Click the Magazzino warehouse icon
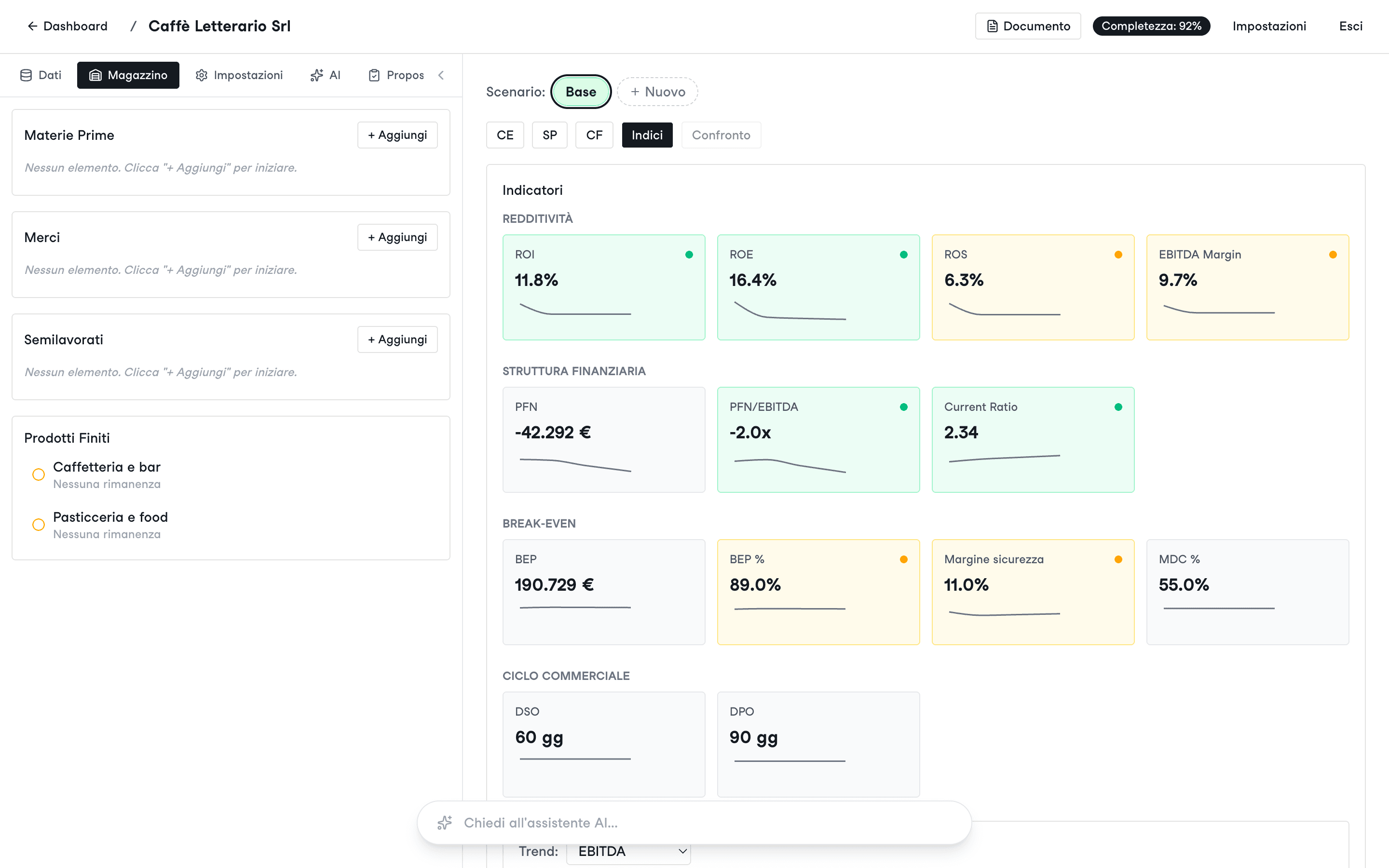Viewport: 1389px width, 868px height. (x=95, y=75)
